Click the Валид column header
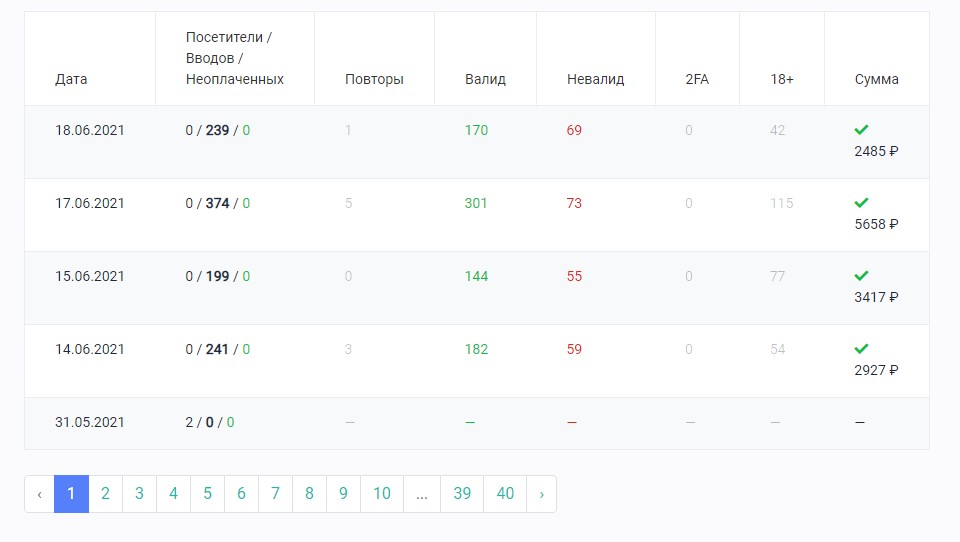Screen dimensions: 960x542 pos(485,80)
